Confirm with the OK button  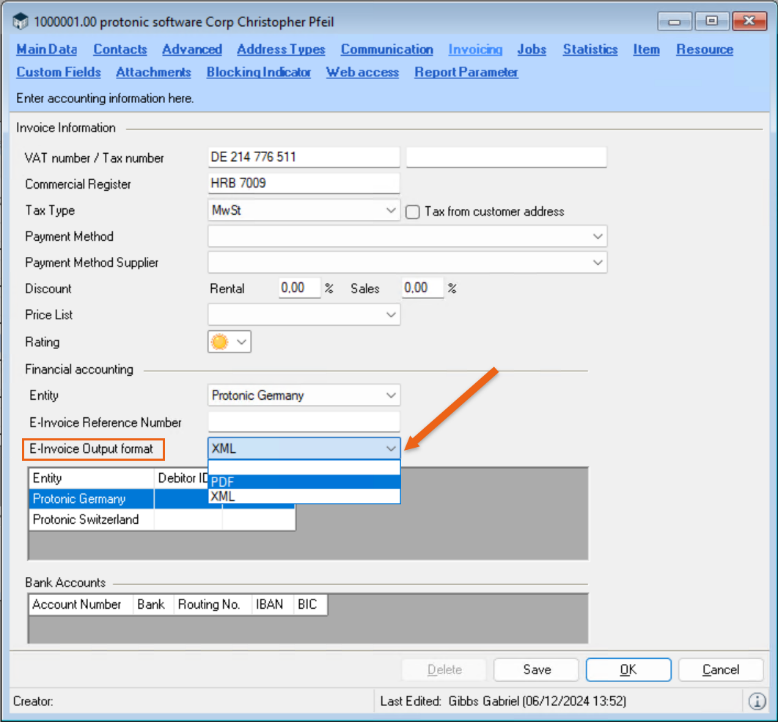click(627, 669)
